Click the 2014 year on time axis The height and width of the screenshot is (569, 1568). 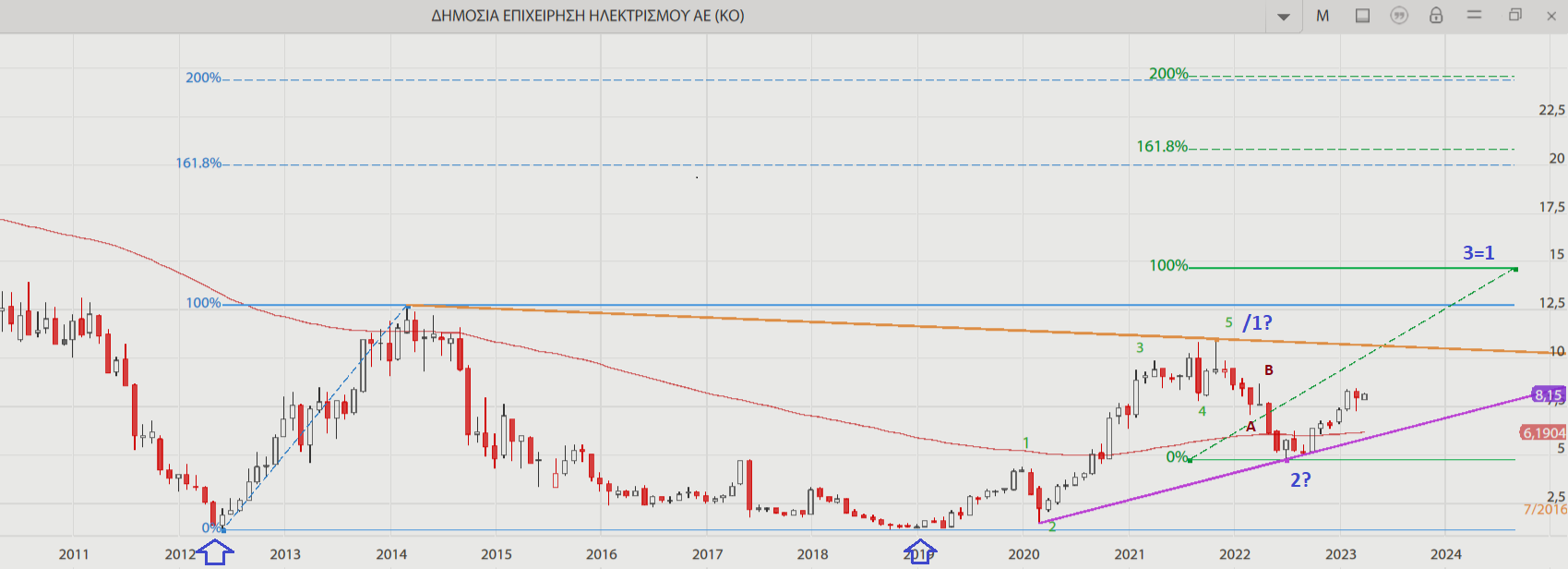click(x=391, y=554)
